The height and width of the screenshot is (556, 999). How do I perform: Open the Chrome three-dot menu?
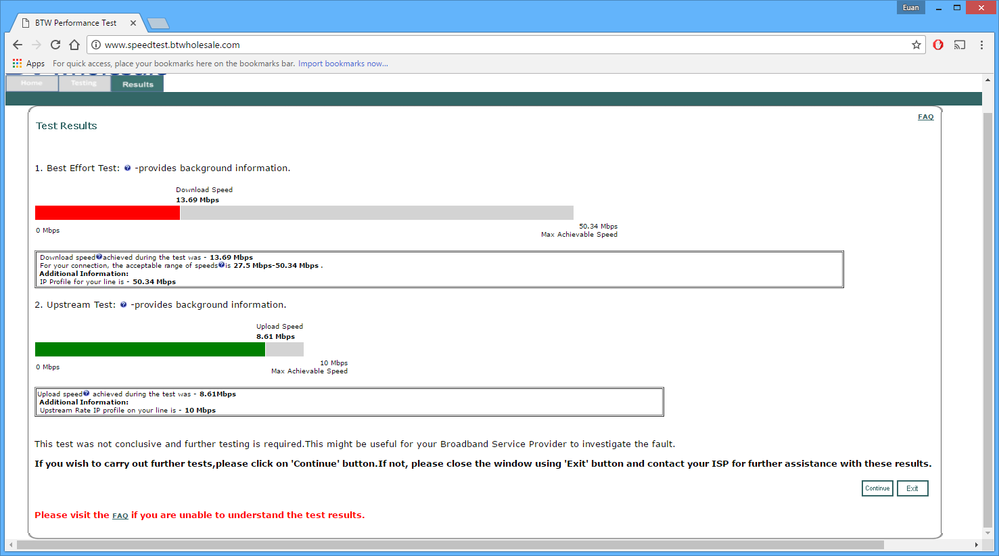point(982,45)
